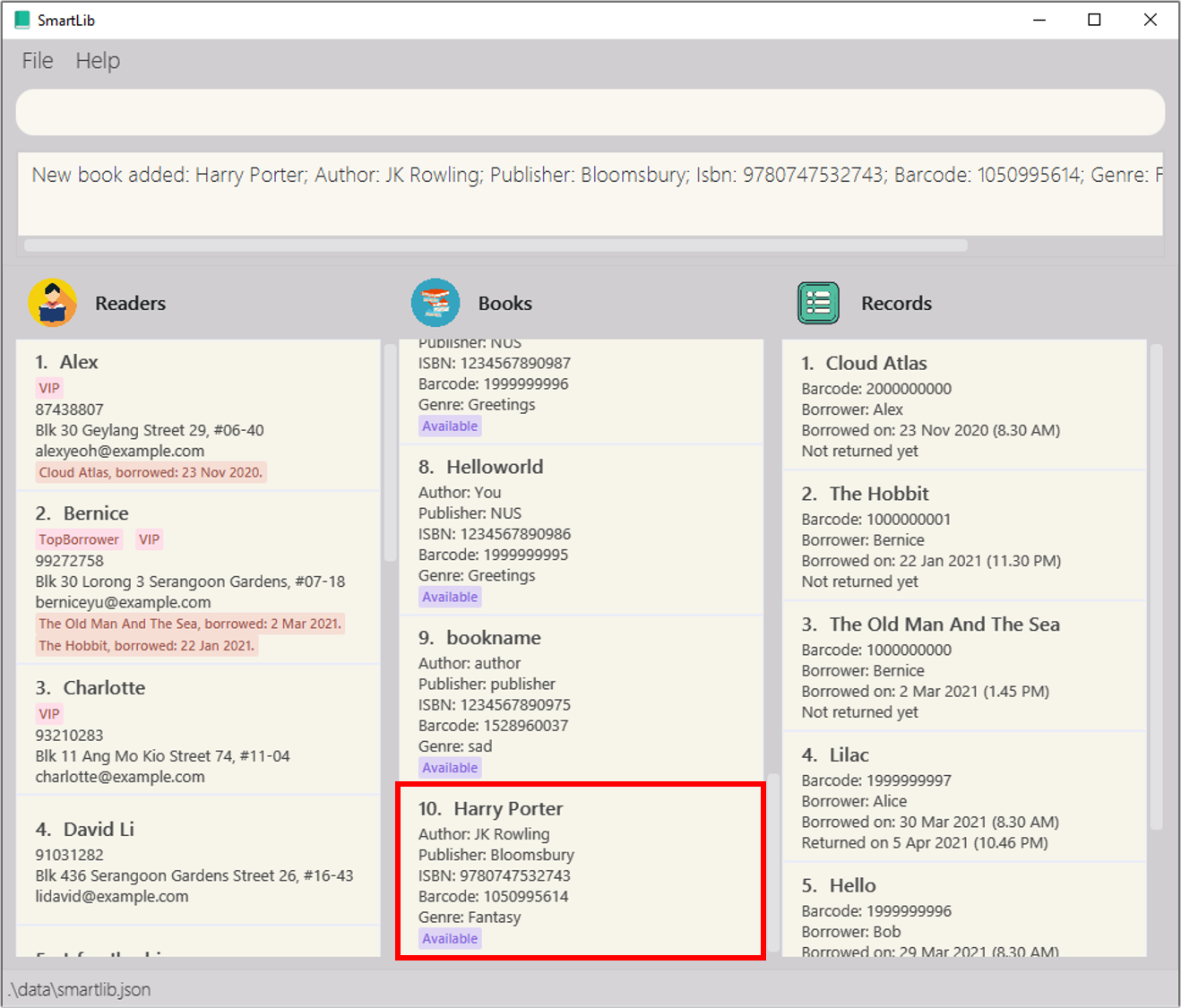
Task: Click the New book added result message
Action: [x=597, y=175]
